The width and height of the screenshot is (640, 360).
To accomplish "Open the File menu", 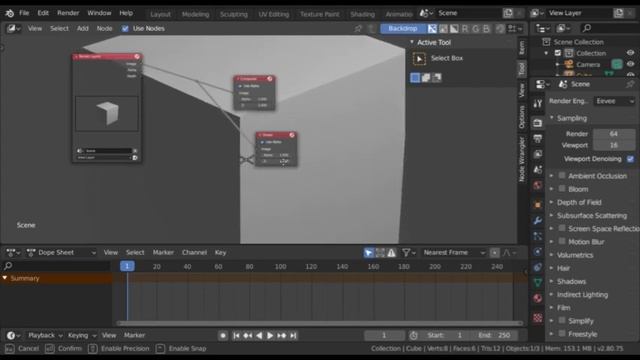I will click(x=24, y=13).
